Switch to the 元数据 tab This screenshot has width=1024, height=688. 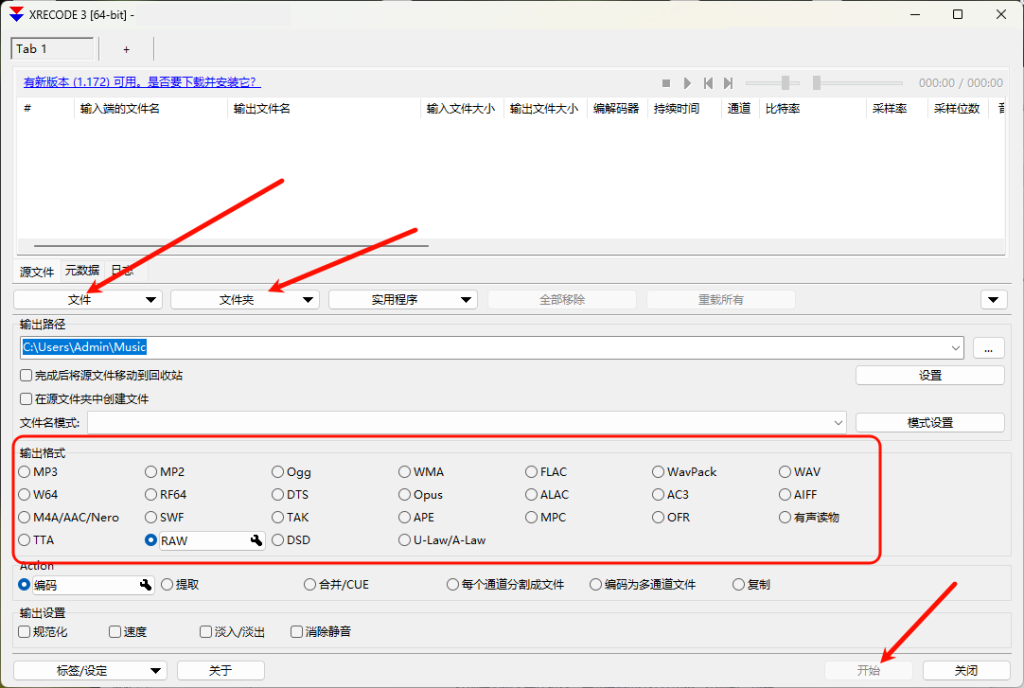click(82, 271)
